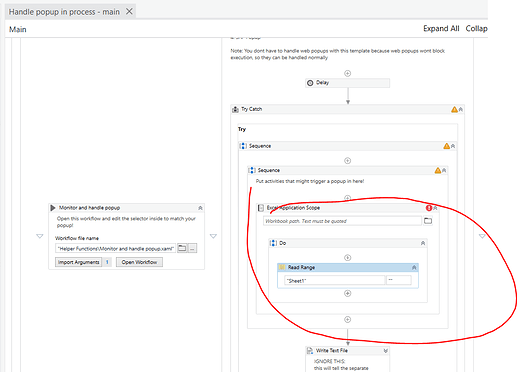This screenshot has width=517, height=372.
Task: Click Expand All in the designer header
Action: coord(441,29)
